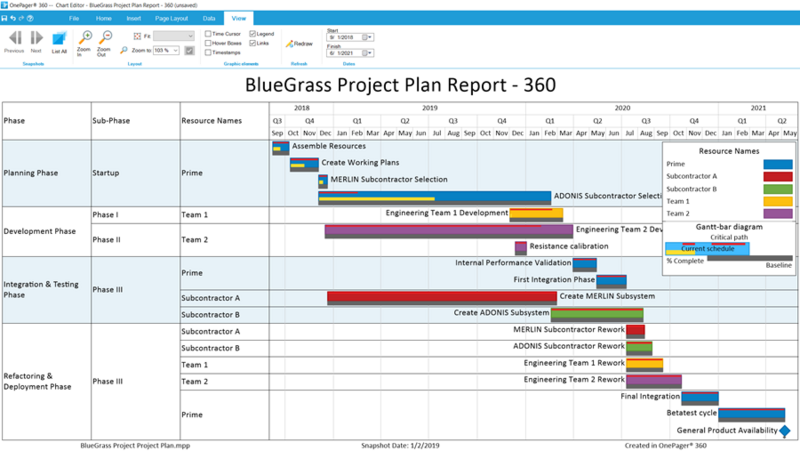Uncheck the Legend checkbox
The width and height of the screenshot is (800, 451).
(x=253, y=34)
